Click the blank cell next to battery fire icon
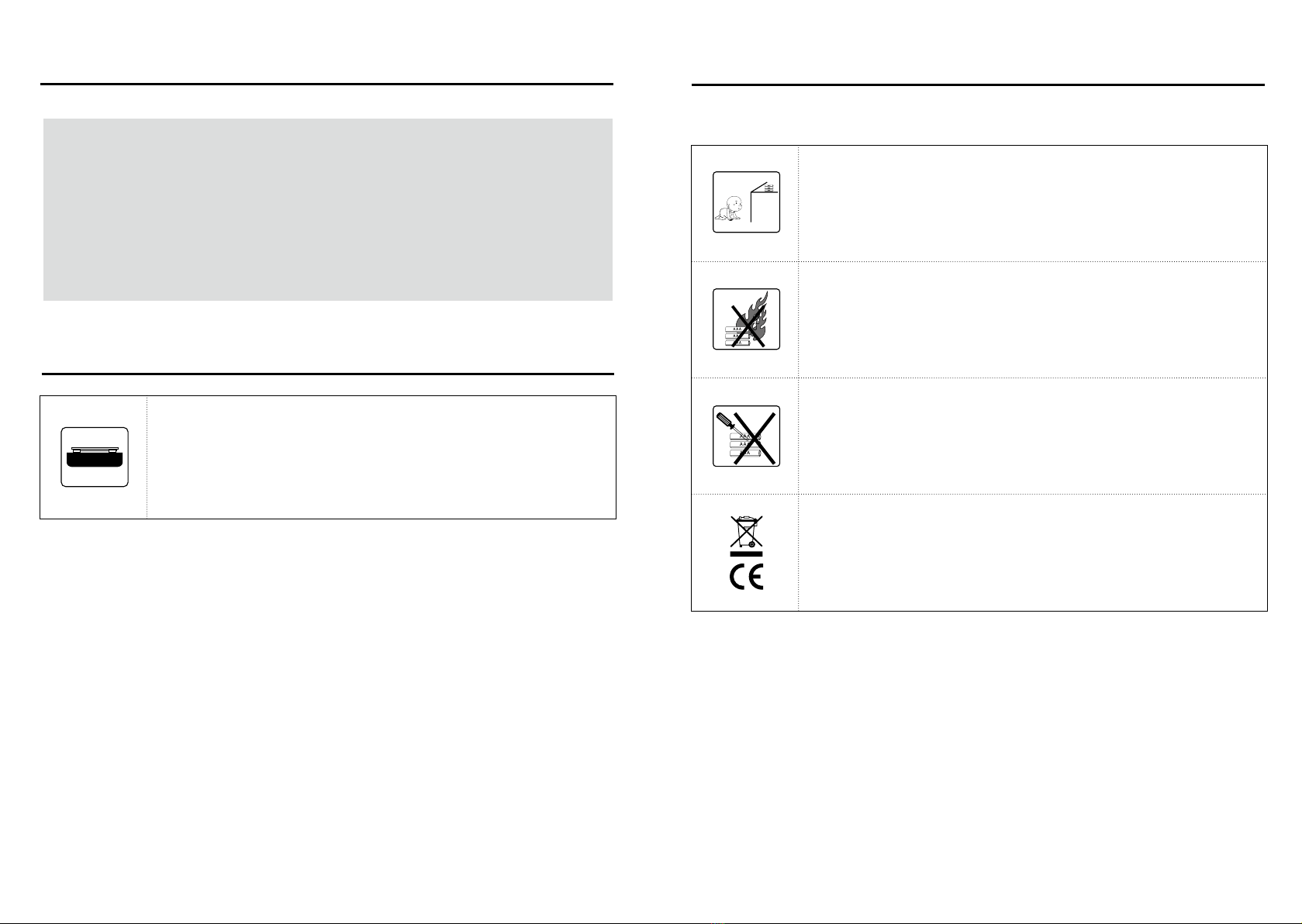Screen dimensions: 1302x924 tap(1032, 319)
